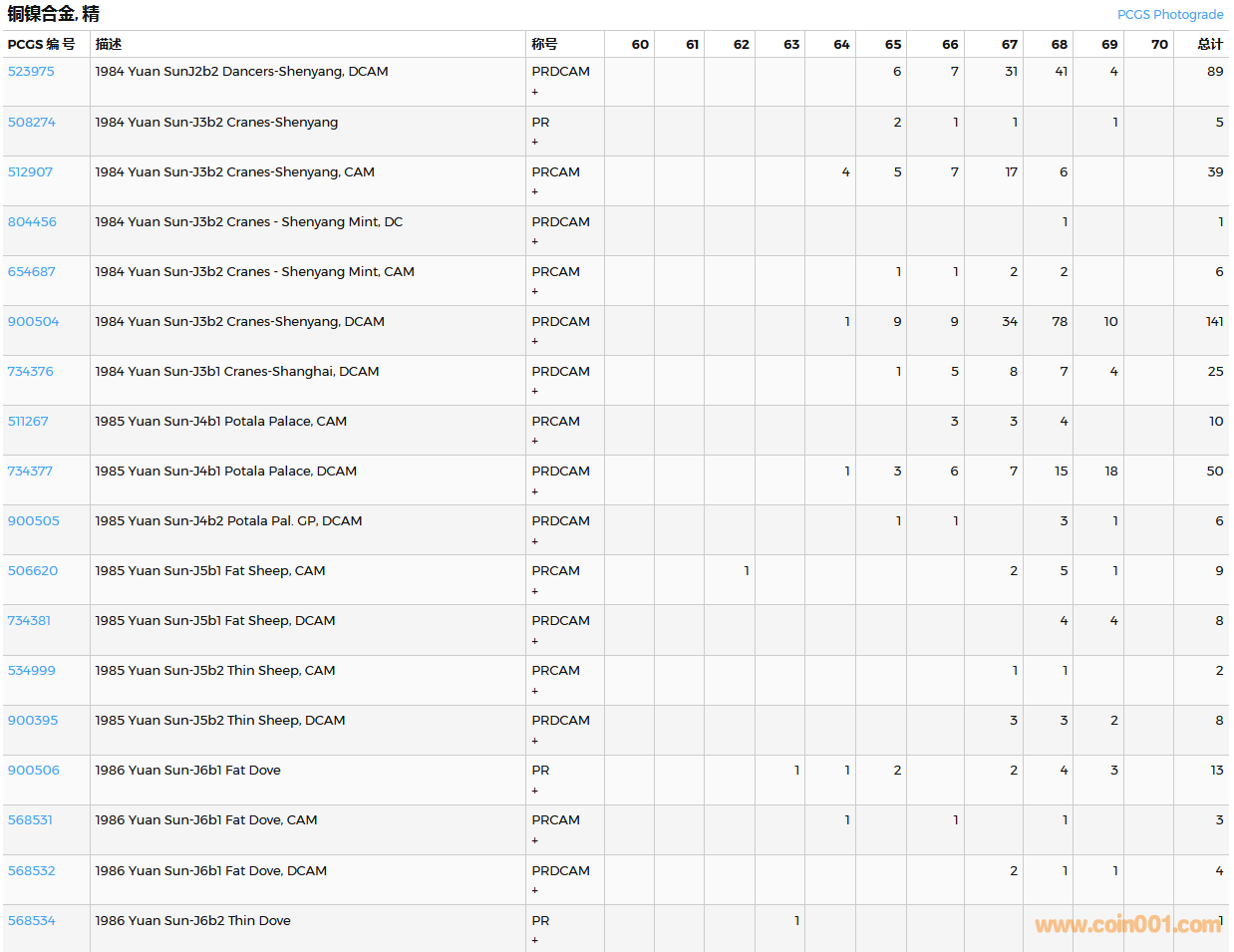
Task: Expand plus sign in Thin Sheep DCAM row
Action: click(x=535, y=741)
